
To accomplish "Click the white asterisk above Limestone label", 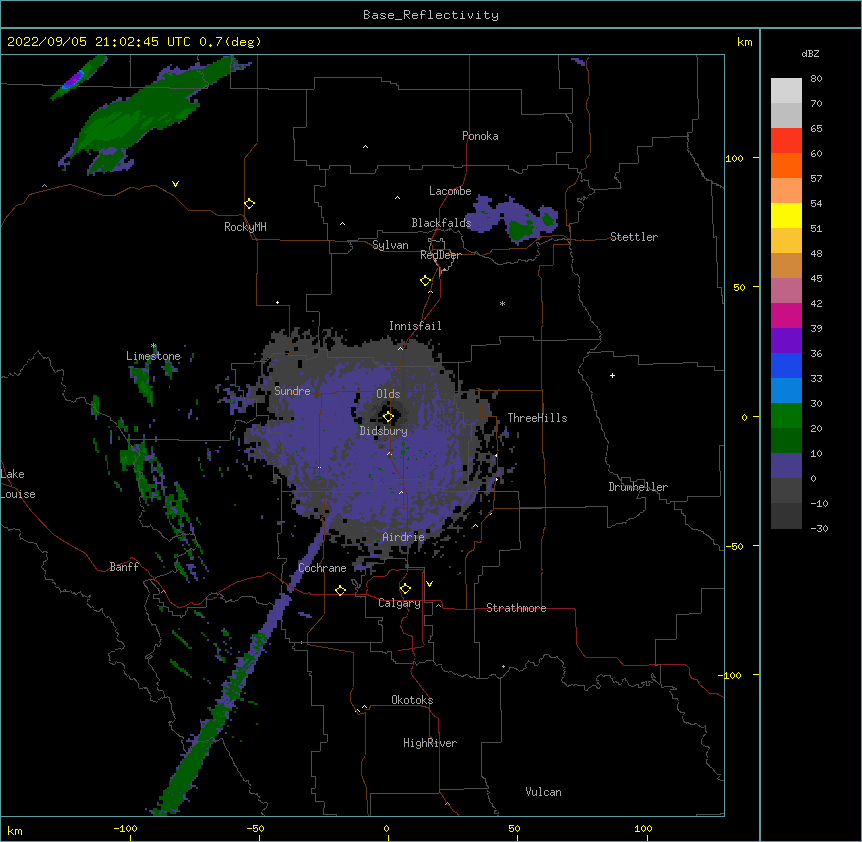I will pos(154,346).
